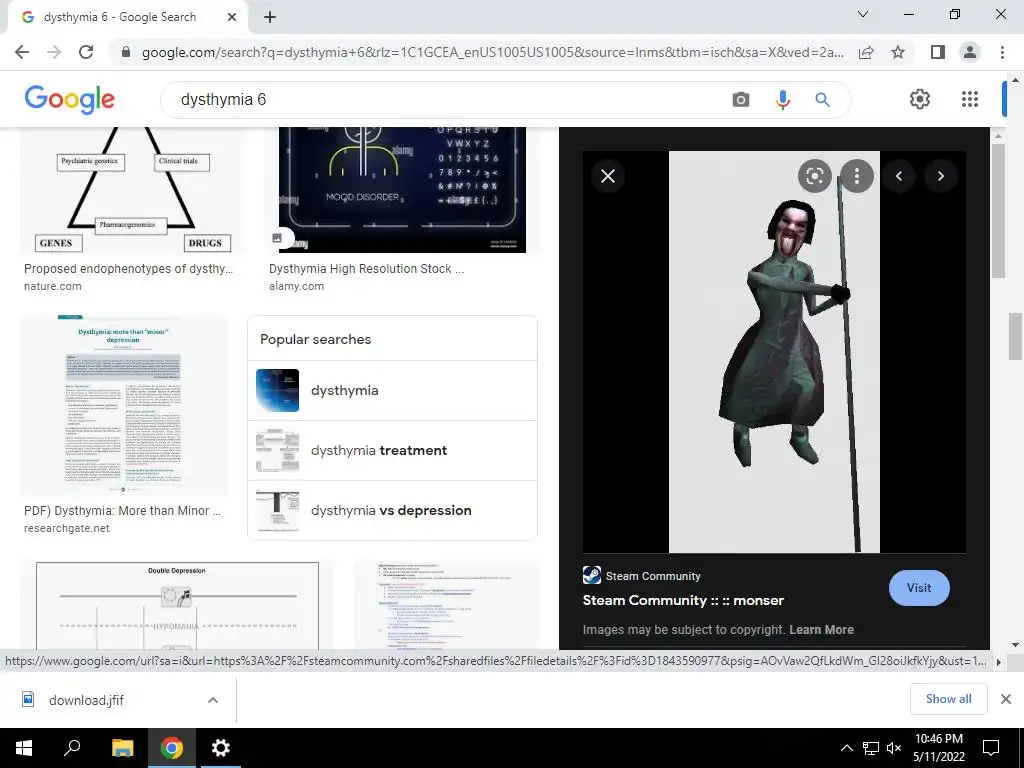Click Chrome icon in taskbar
The image size is (1024, 768).
(x=172, y=748)
